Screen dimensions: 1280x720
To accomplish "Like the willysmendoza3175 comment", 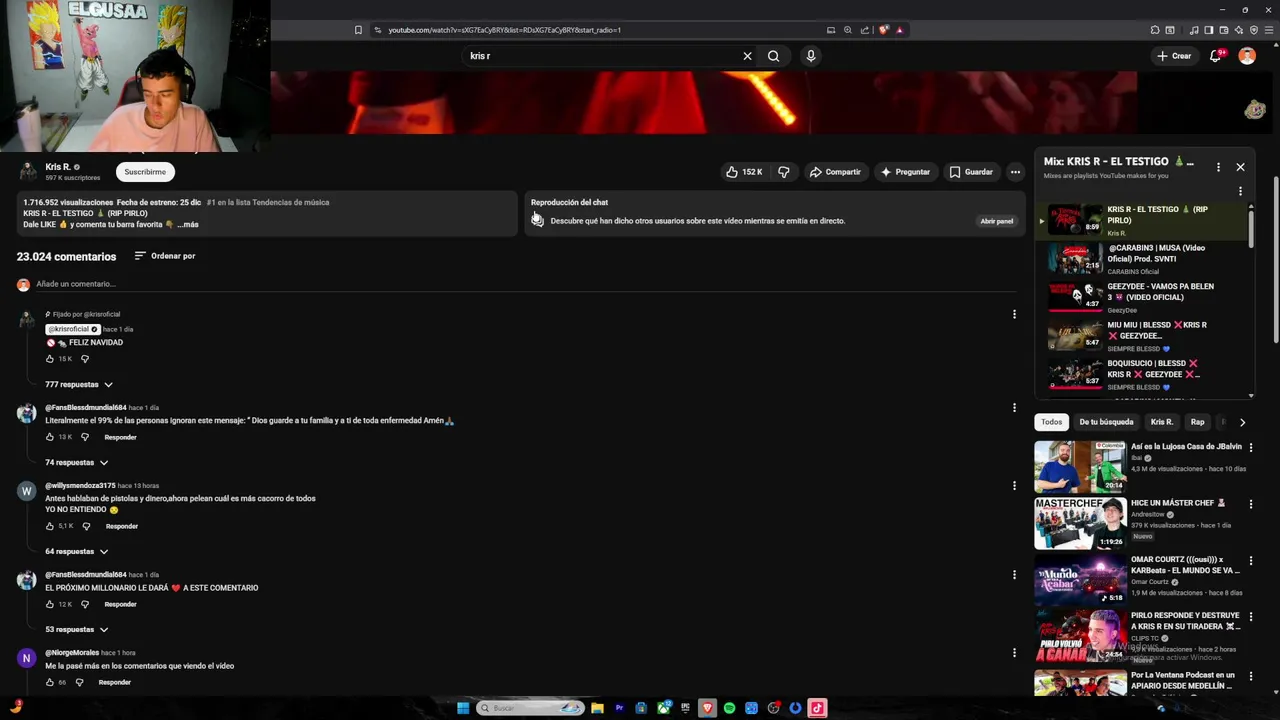I will pos(50,526).
